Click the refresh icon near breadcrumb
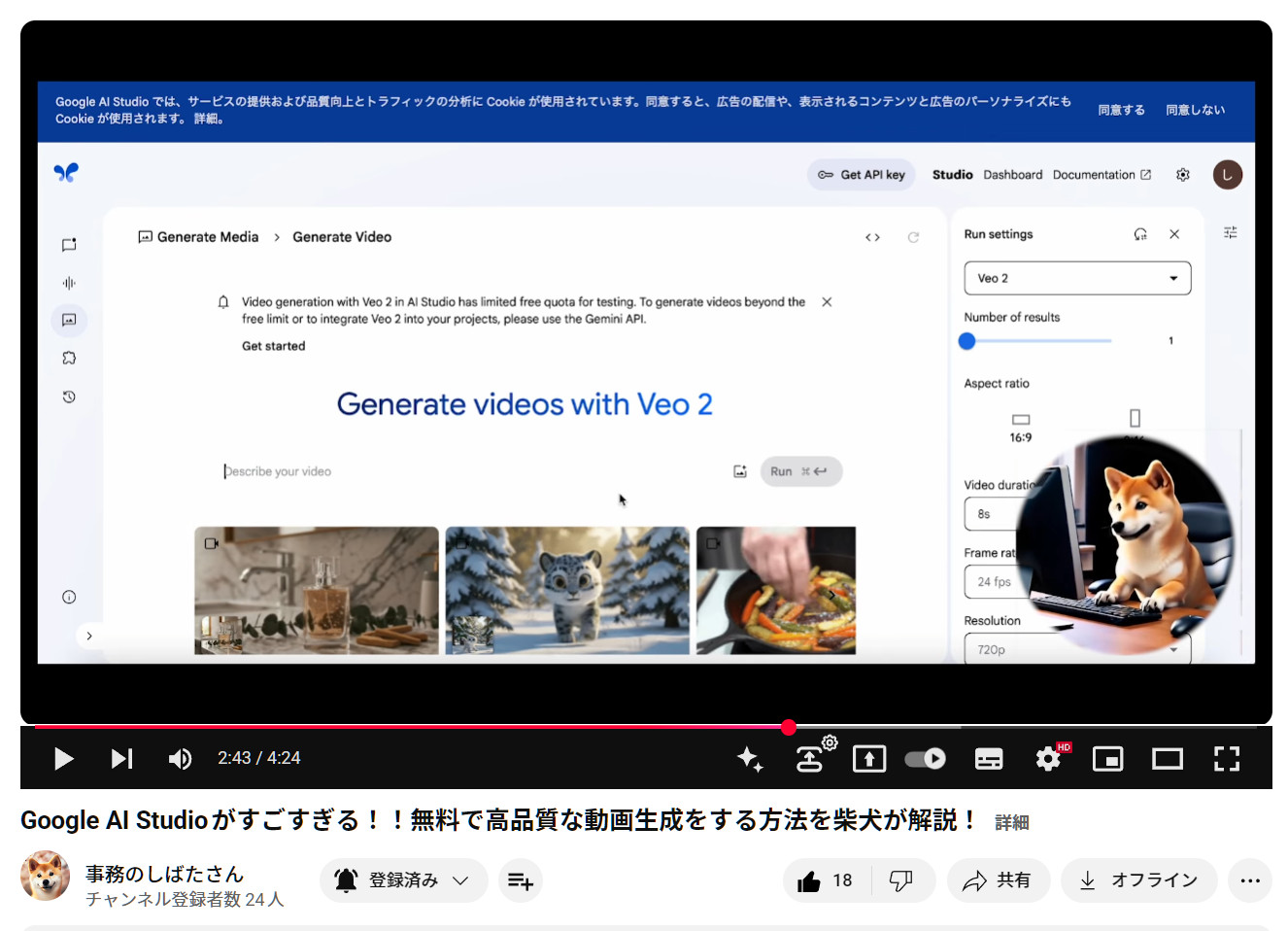The image size is (1288, 931). pos(913,237)
